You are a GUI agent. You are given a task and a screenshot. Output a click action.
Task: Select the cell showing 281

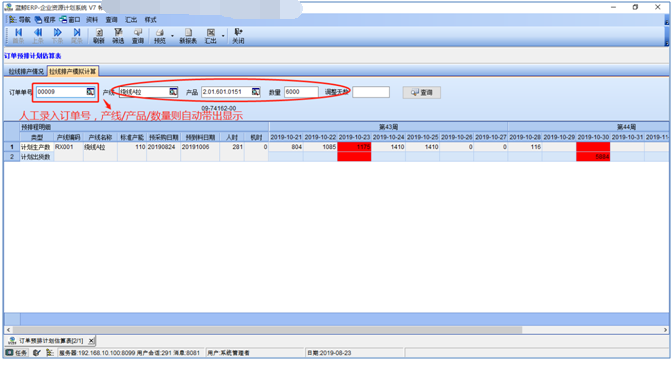click(232, 147)
